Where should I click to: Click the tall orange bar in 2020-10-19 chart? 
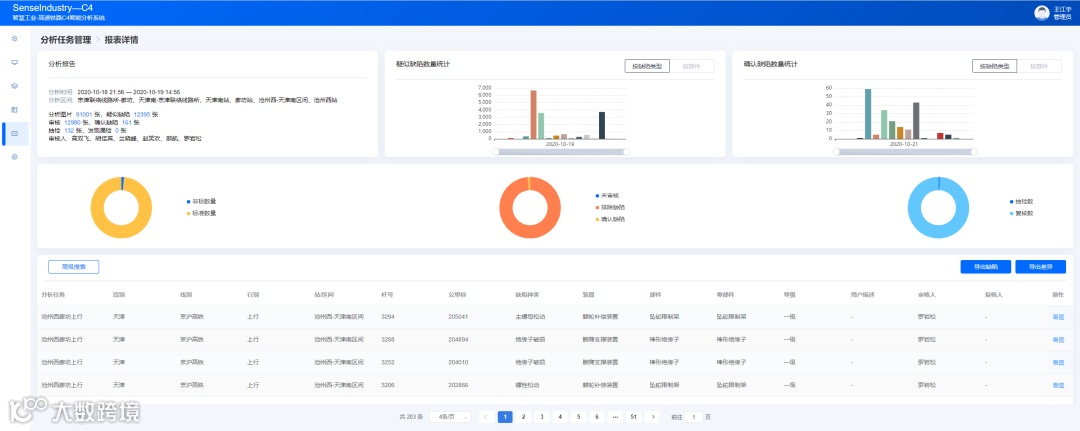click(533, 114)
